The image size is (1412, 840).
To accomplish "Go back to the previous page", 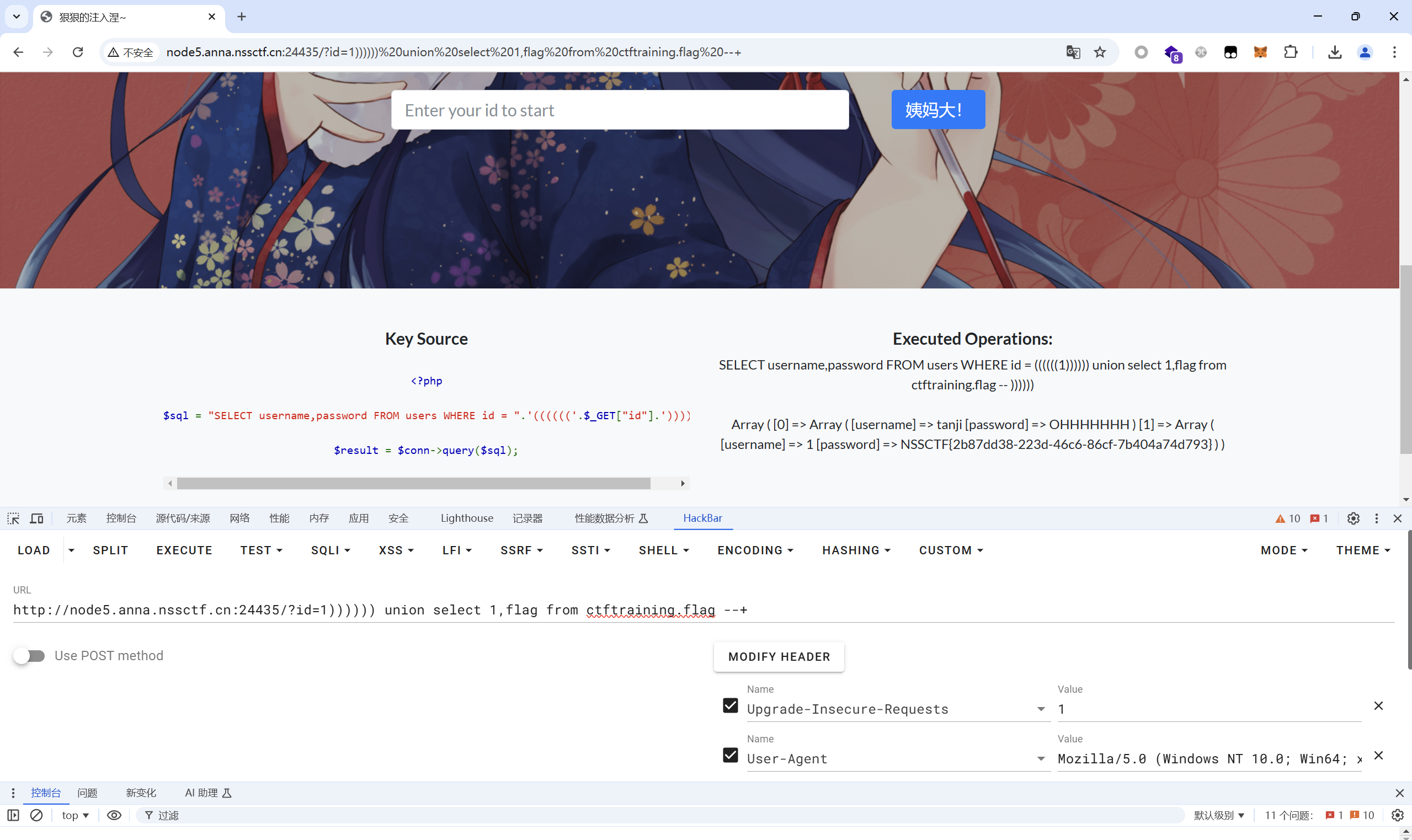I will (x=18, y=52).
